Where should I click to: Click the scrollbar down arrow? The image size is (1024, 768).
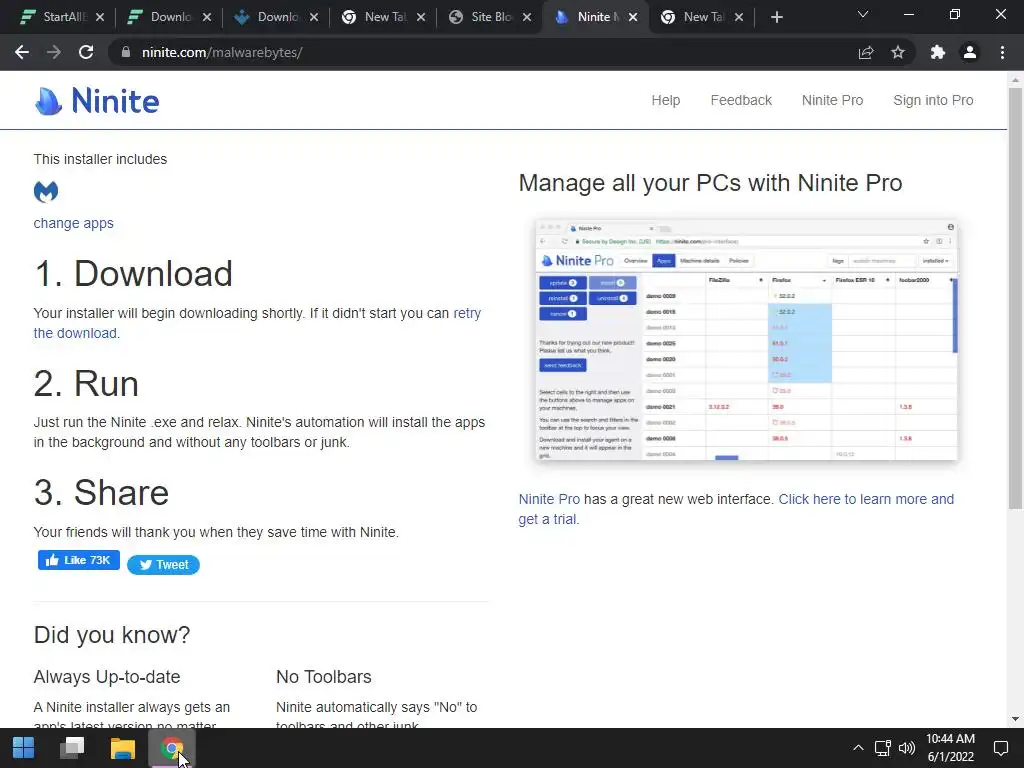tap(1015, 719)
